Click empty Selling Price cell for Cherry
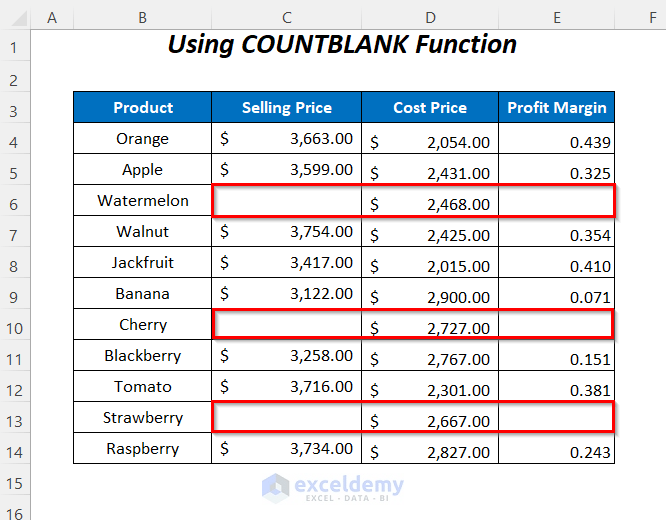666x520 pixels. 287,325
